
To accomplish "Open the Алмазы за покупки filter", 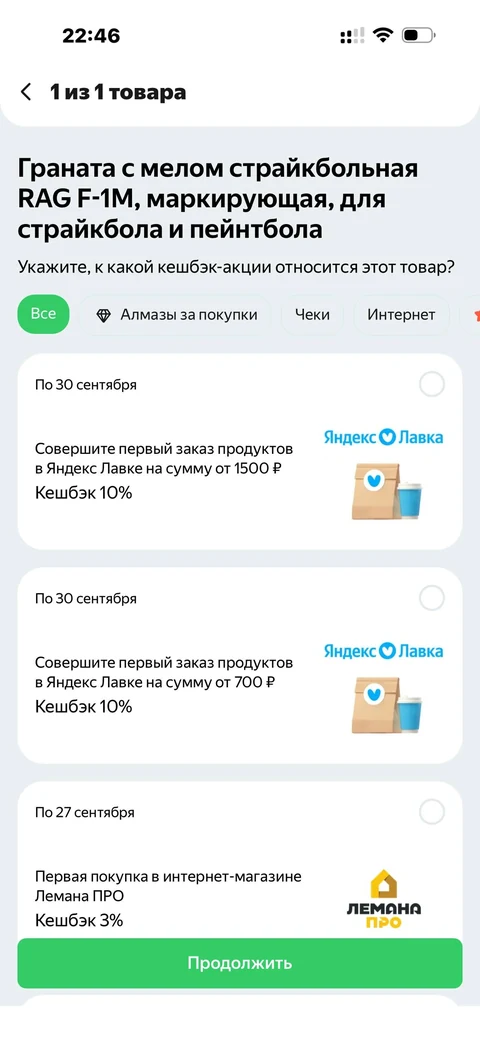I will [176, 315].
